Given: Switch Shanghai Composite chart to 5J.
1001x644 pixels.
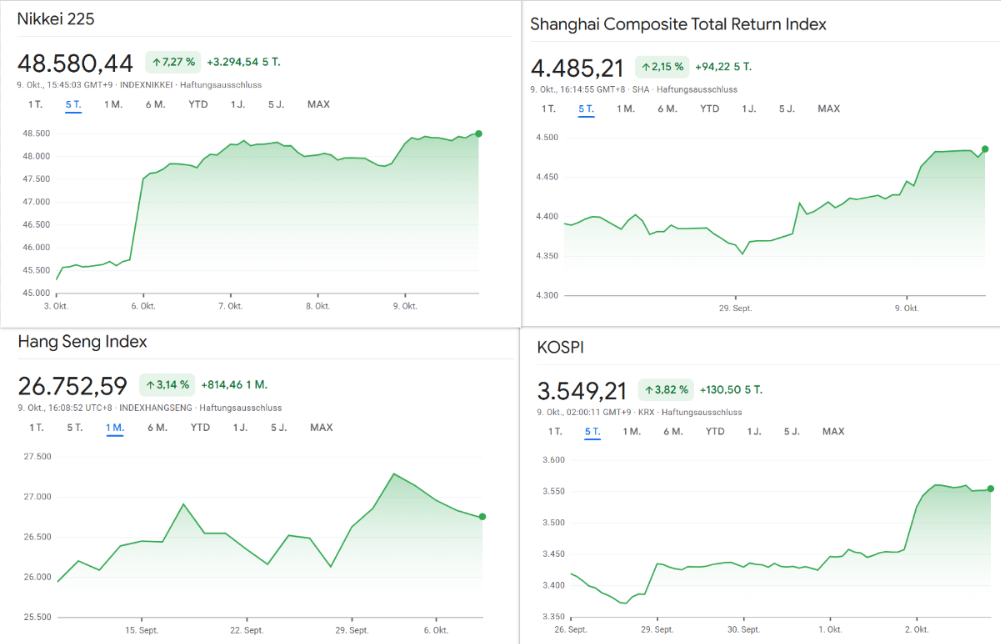Looking at the screenshot, I should coord(787,109).
